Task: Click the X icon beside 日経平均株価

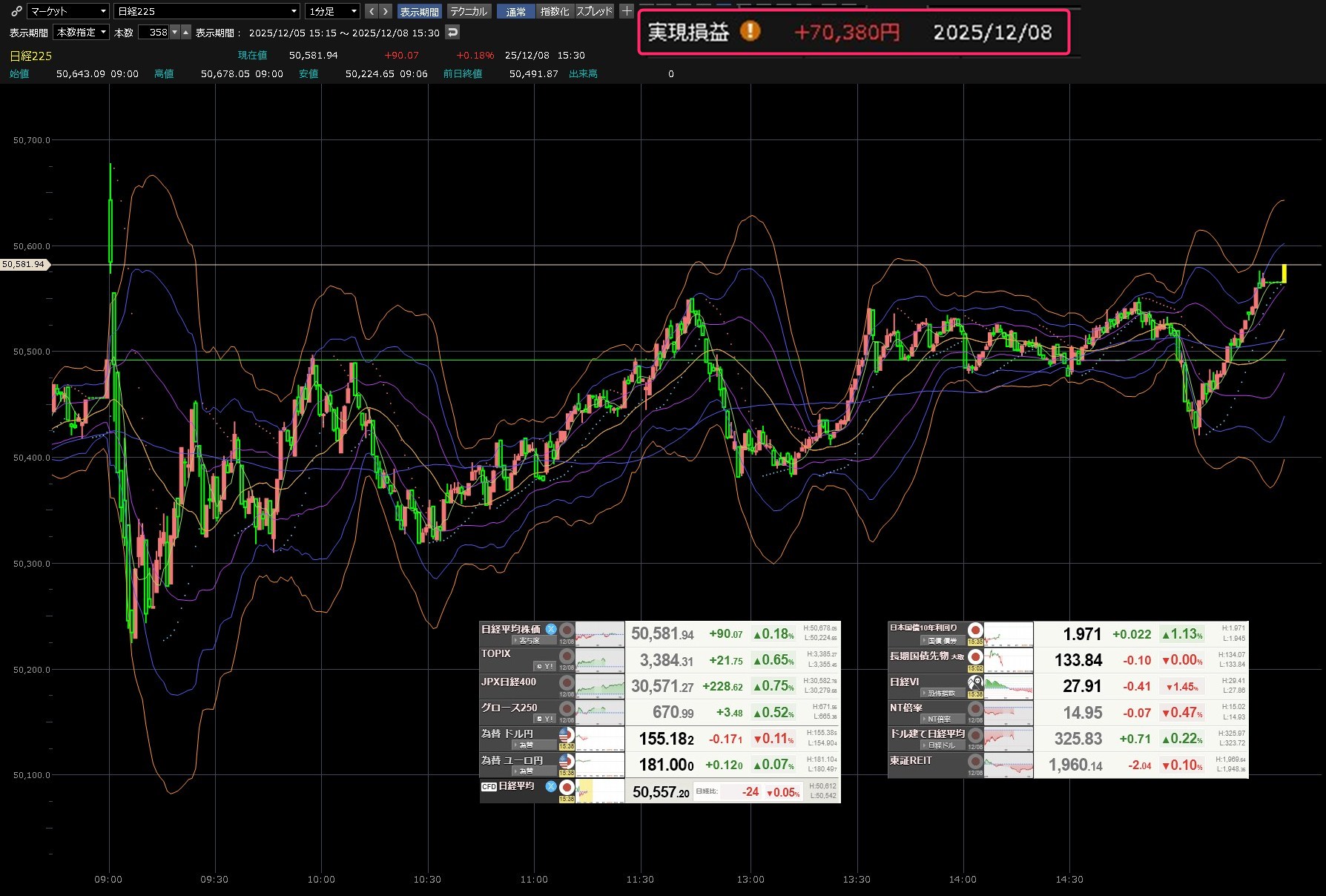Action: (551, 629)
